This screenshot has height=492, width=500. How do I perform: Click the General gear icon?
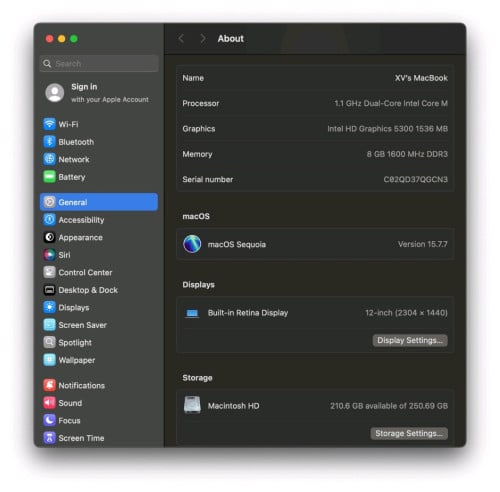(49, 202)
